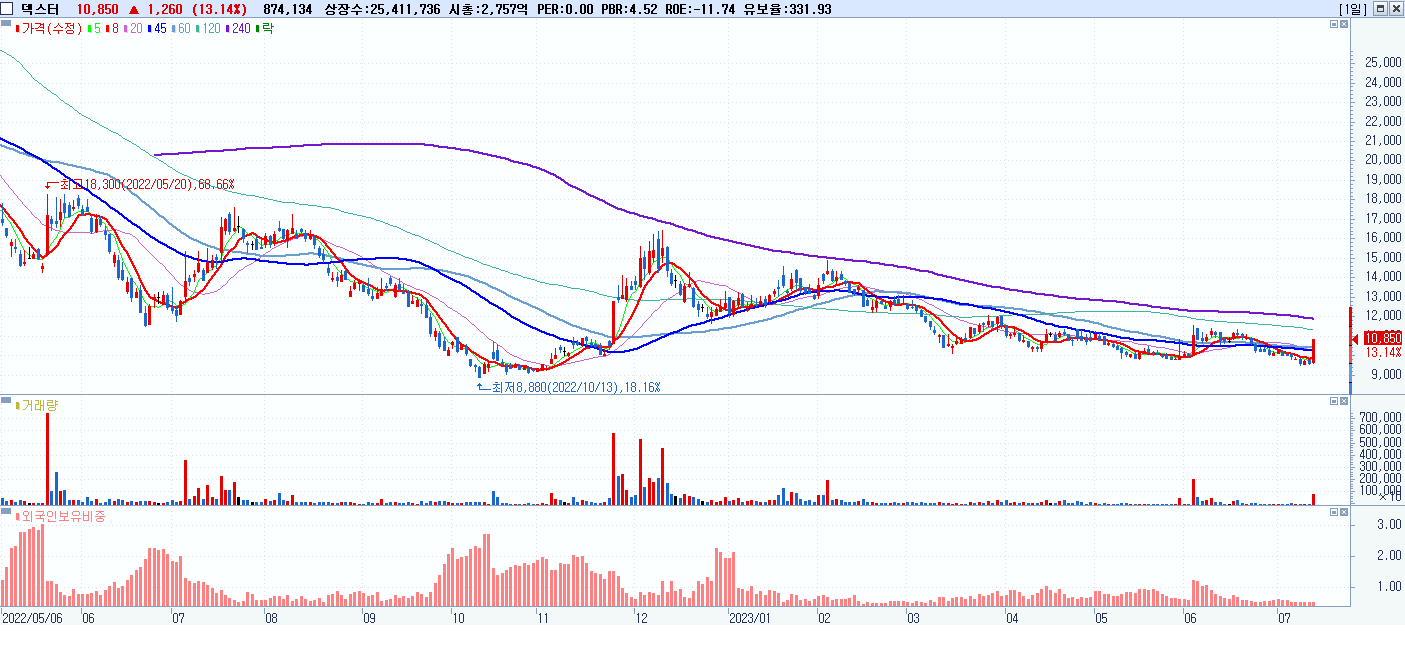
Task: Click the 2022/05/06 start date label
Action: point(32,618)
